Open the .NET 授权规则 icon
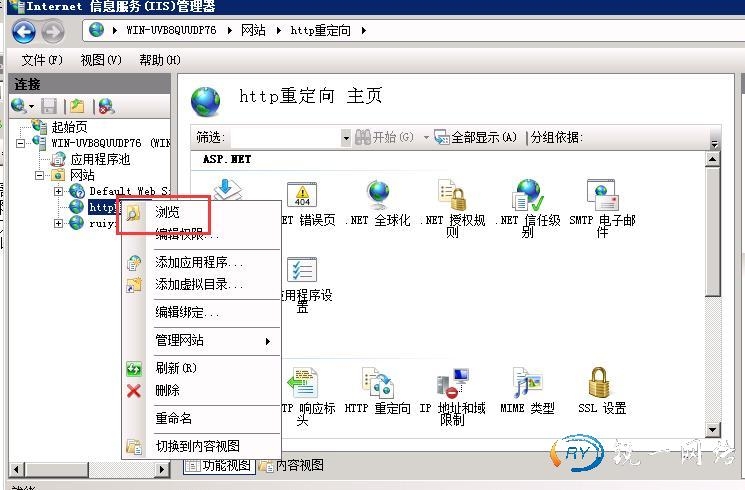The width and height of the screenshot is (745, 490). pos(452,208)
